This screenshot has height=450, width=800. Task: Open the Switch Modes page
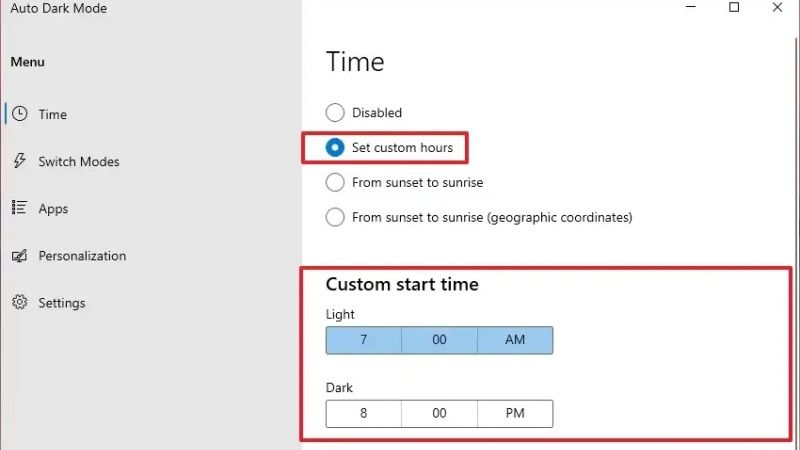point(79,162)
